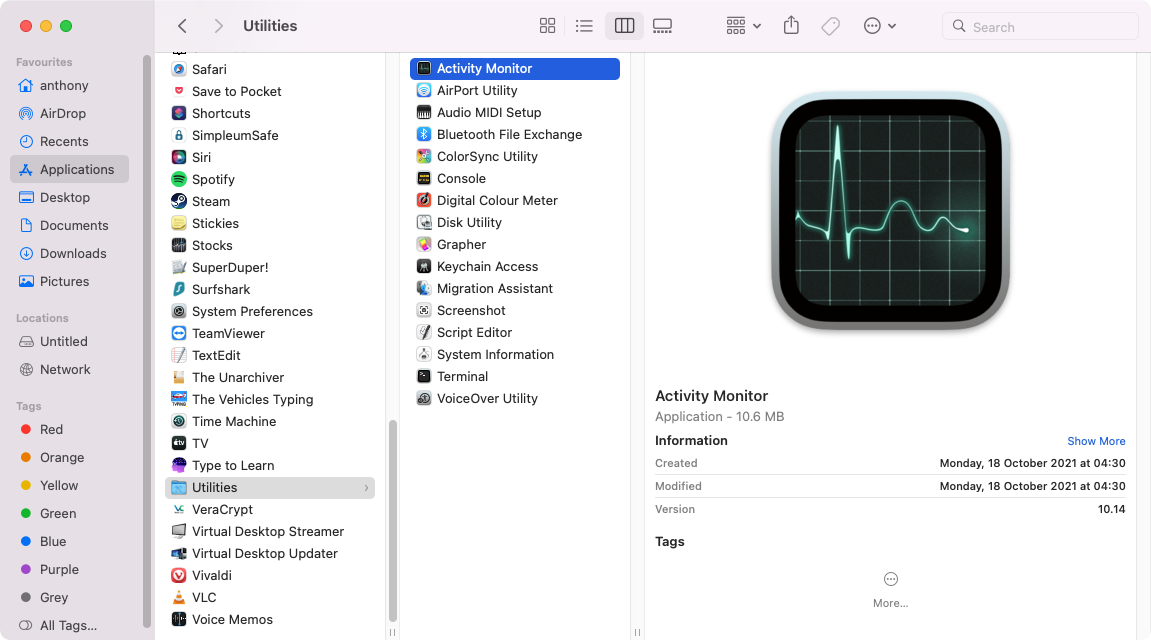Select the ColorSync Utility icon
The width and height of the screenshot is (1151, 640).
coord(424,156)
